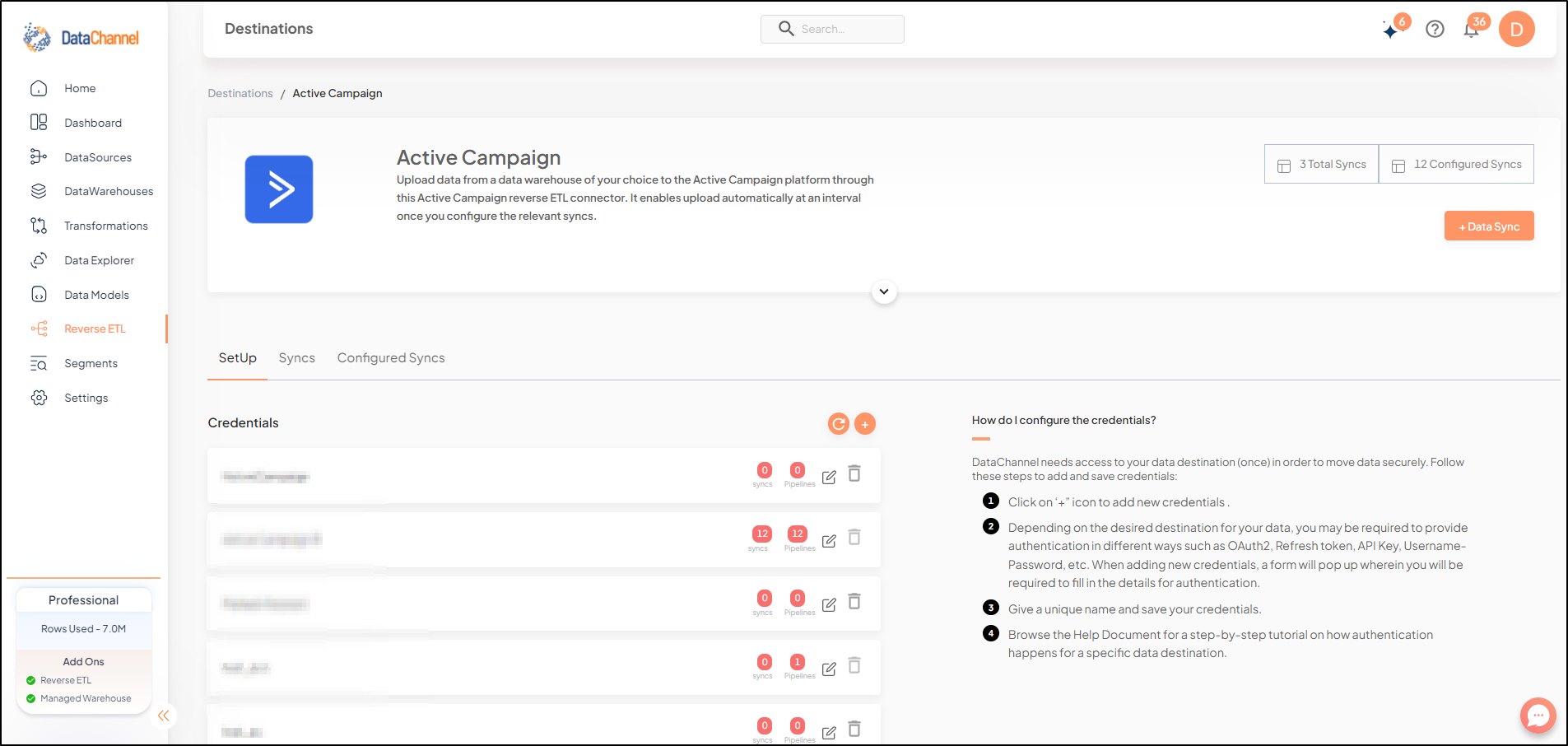Viewport: 1568px width, 746px height.
Task: Delete the credential with 1 pipeline
Action: click(854, 665)
